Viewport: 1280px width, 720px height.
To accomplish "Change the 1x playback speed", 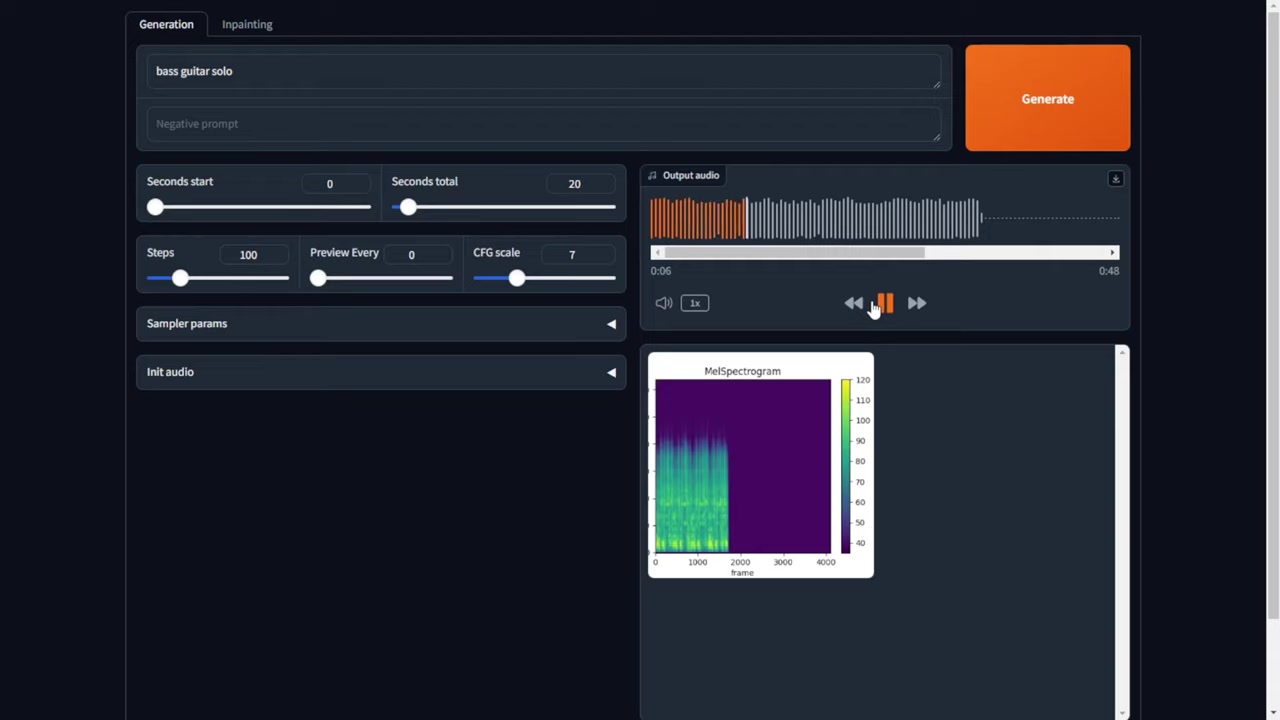I will [695, 303].
